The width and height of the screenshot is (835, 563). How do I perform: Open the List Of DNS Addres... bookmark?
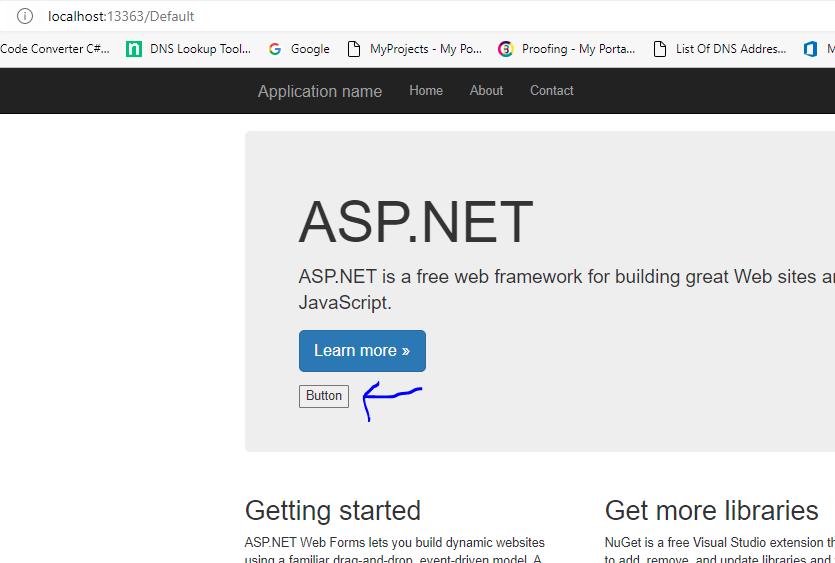pyautogui.click(x=719, y=49)
